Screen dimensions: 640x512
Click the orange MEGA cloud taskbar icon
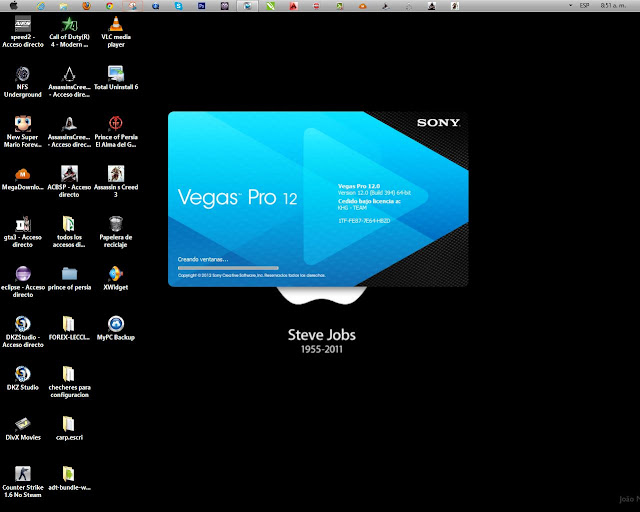pyautogui.click(x=362, y=6)
